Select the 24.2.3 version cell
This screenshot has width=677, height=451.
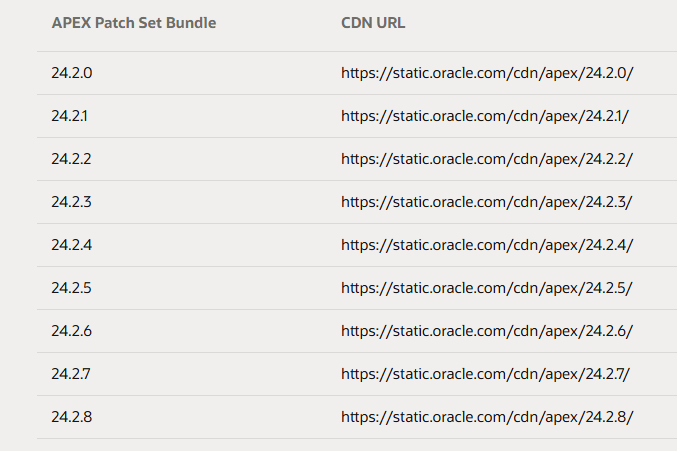(x=71, y=202)
